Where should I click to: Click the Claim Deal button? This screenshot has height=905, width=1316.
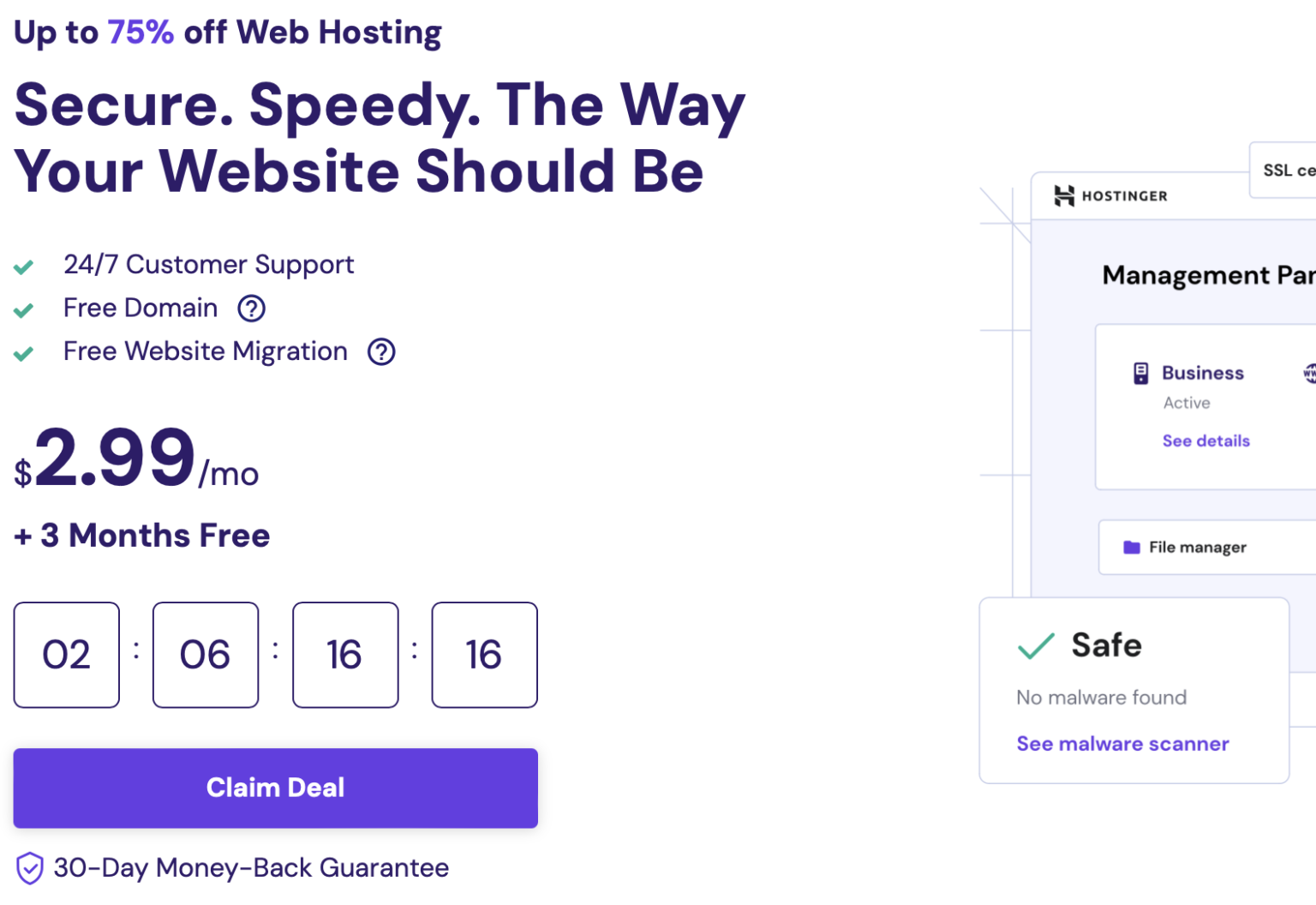pos(275,788)
